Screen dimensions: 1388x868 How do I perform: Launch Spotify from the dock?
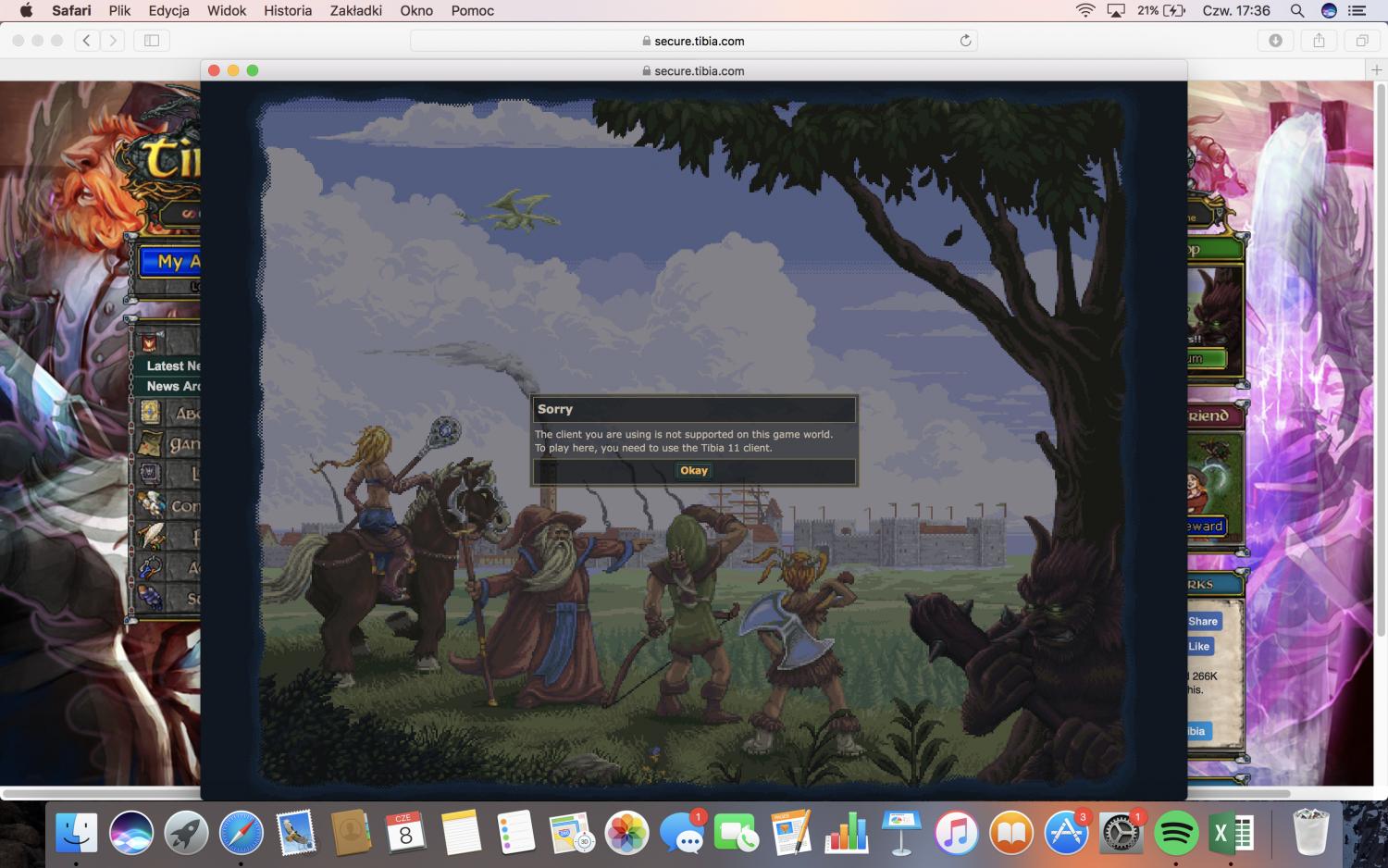point(1175,833)
